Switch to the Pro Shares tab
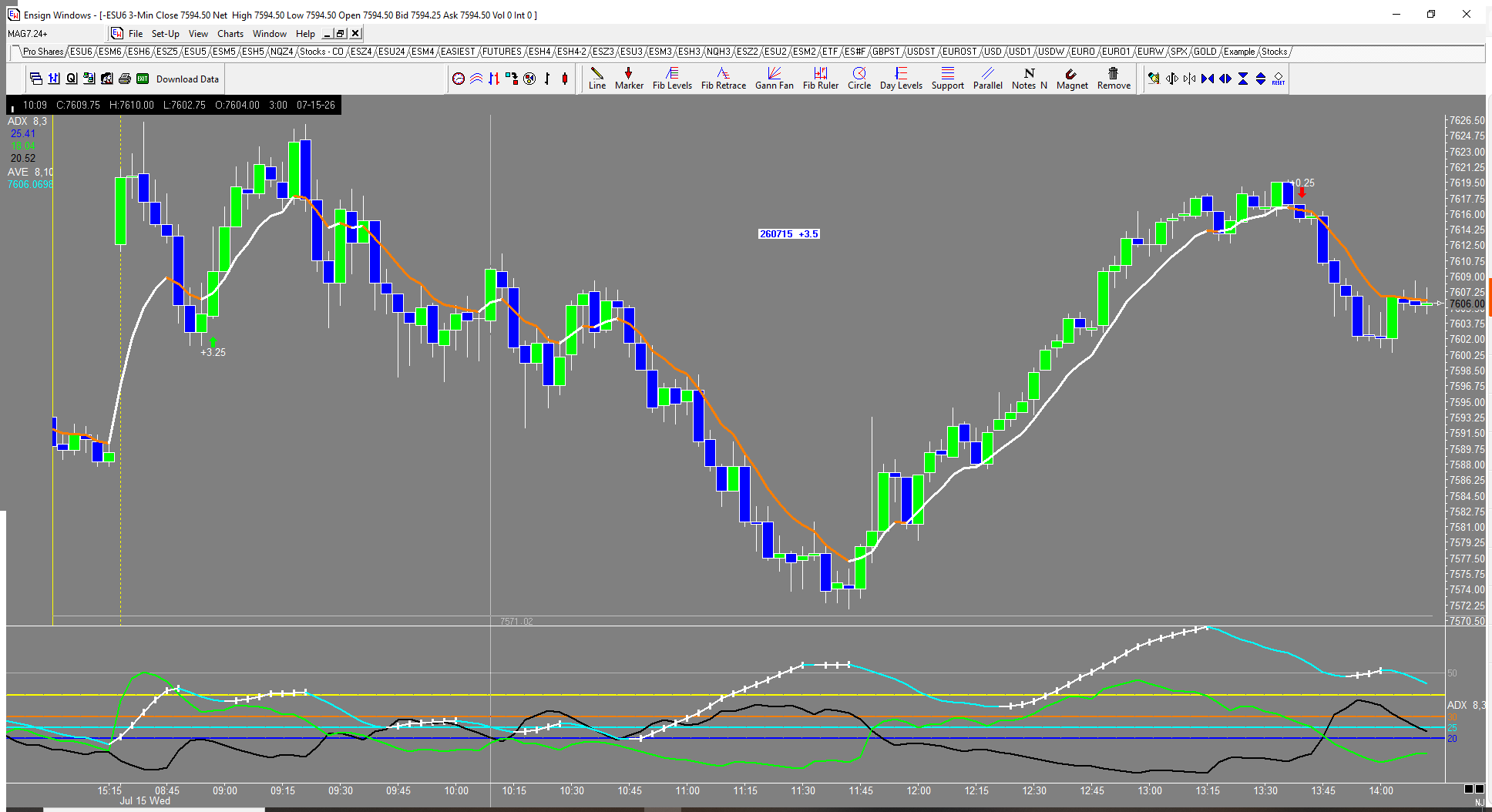Image resolution: width=1492 pixels, height=812 pixels. (43, 52)
